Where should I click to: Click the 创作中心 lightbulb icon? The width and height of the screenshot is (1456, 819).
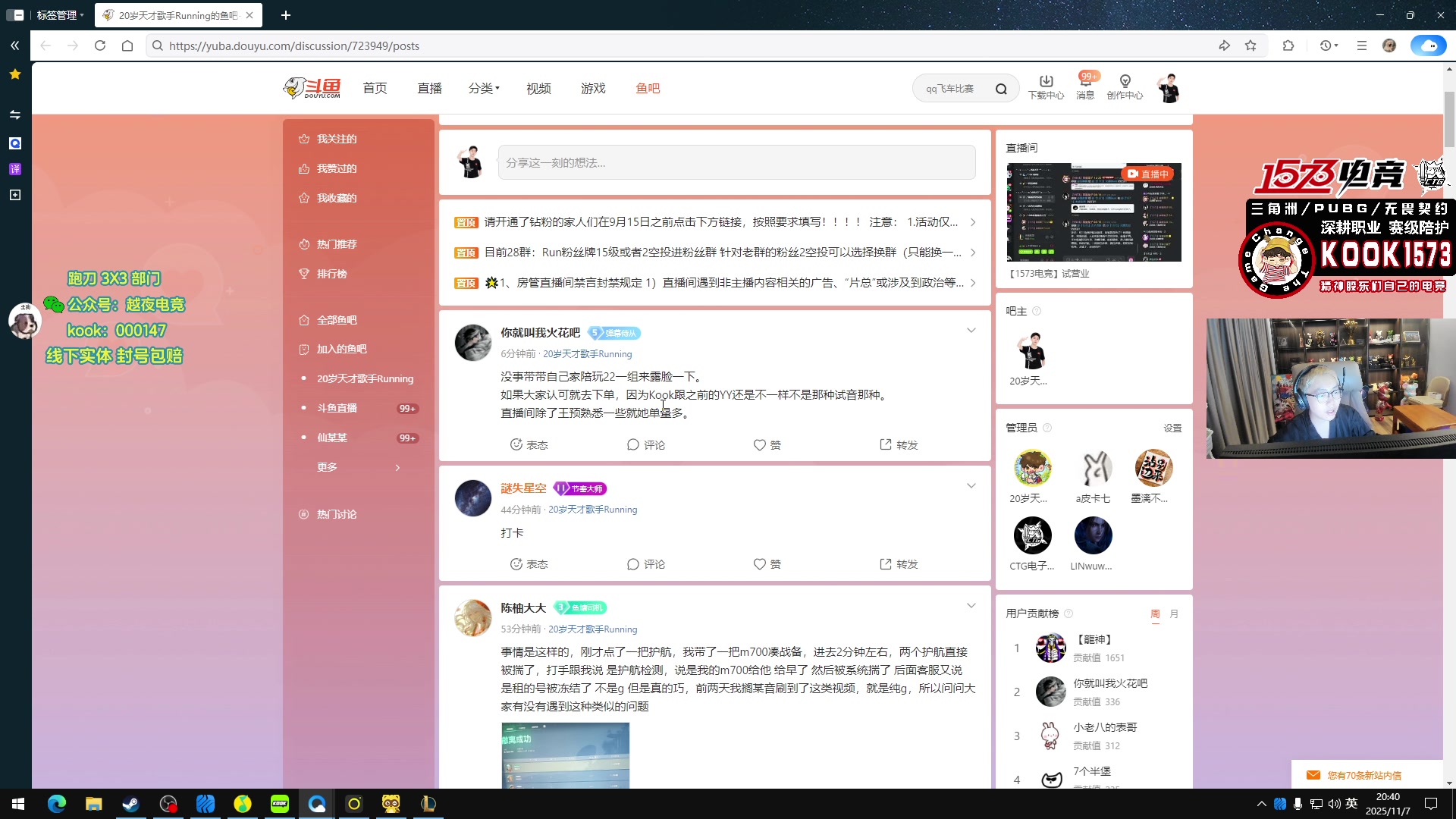(x=1125, y=82)
